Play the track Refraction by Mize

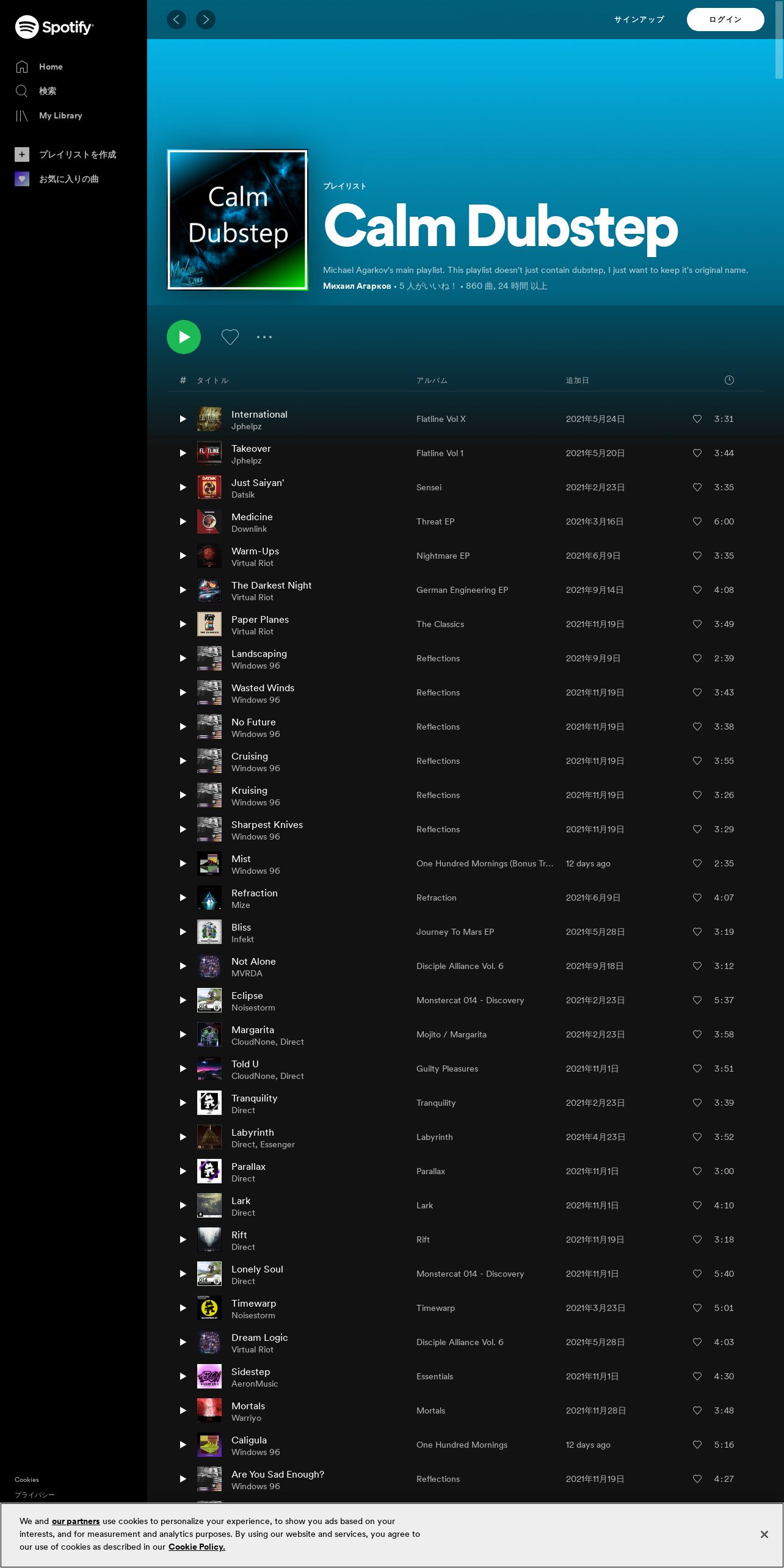click(x=183, y=898)
